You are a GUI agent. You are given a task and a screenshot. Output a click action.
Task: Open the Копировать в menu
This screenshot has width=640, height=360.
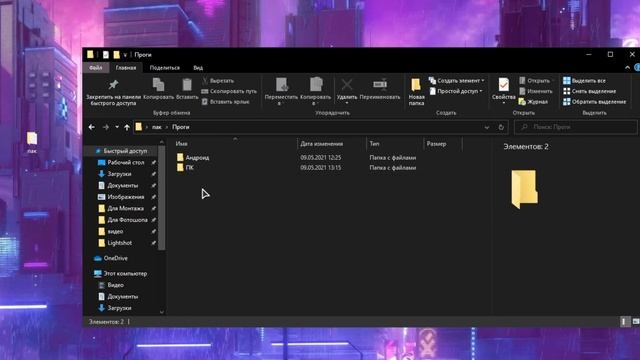tap(316, 92)
